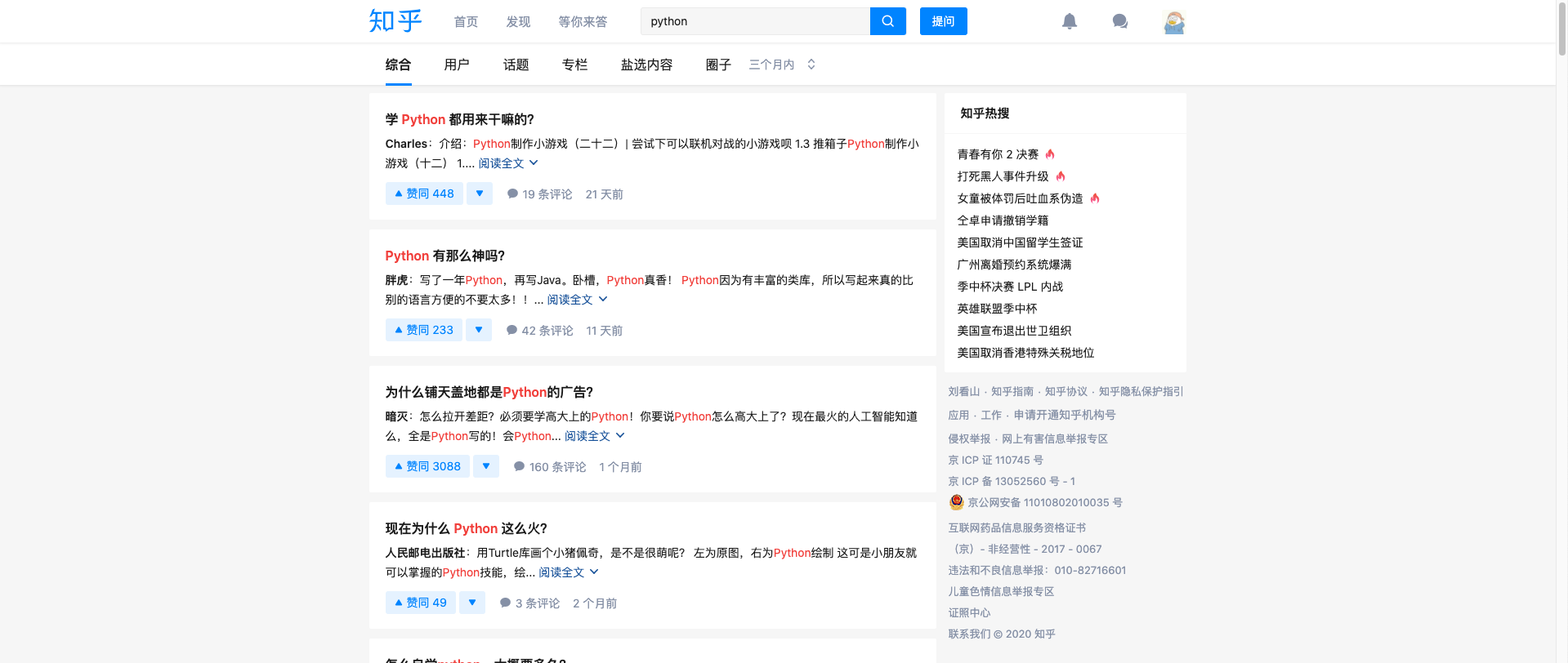The width and height of the screenshot is (1568, 663).
Task: Upvote 赞同 233 on 胖虎 answer
Action: (423, 330)
